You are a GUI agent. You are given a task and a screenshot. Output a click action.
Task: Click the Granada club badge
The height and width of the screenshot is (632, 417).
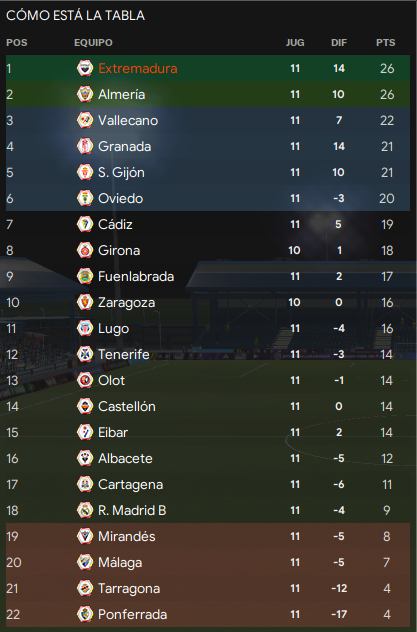pyautogui.click(x=85, y=146)
